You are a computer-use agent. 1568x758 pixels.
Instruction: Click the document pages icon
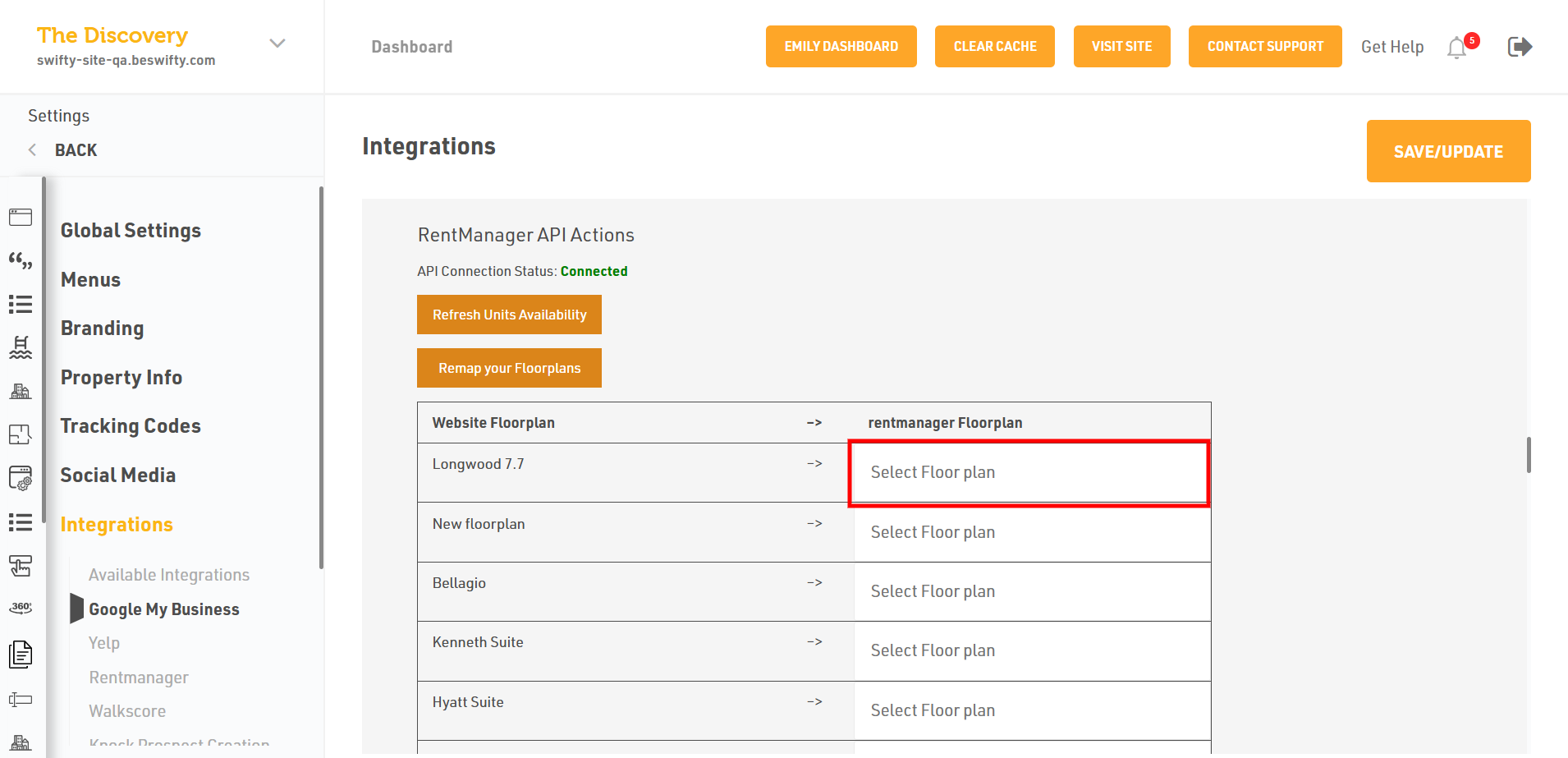21,655
